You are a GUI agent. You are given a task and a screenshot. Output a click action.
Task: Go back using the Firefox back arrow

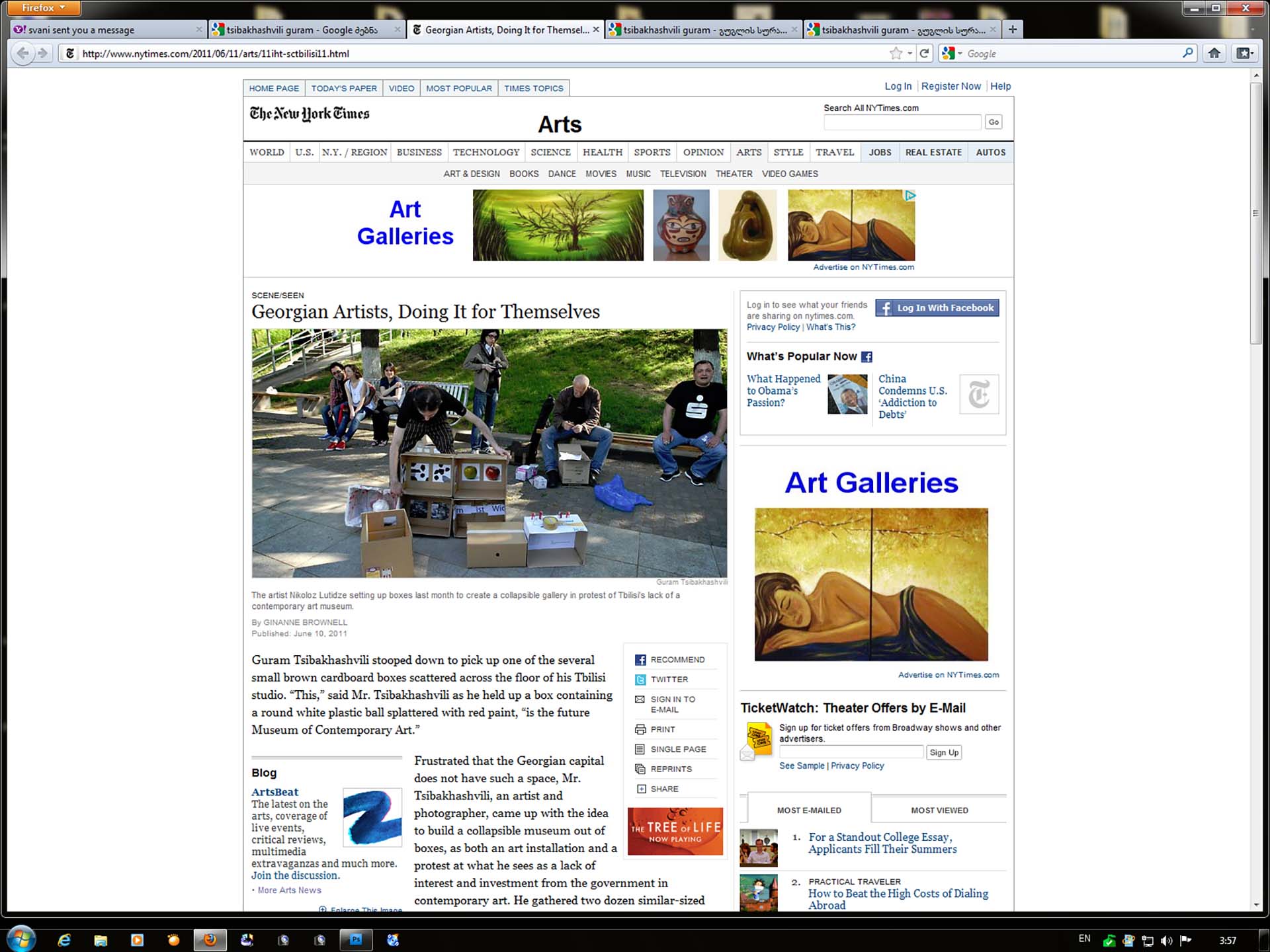tap(22, 54)
